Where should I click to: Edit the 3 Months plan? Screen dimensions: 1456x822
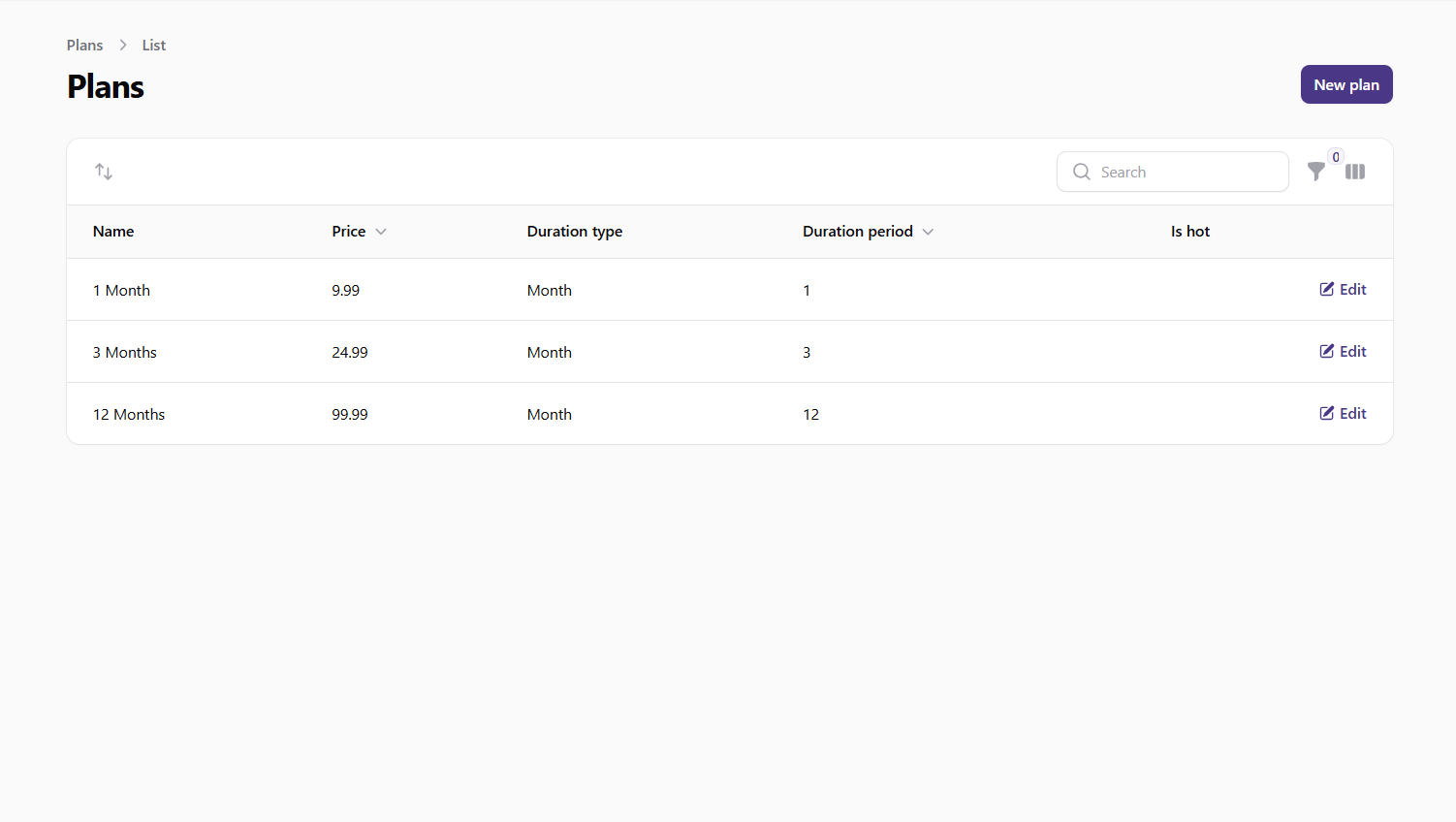pyautogui.click(x=1343, y=351)
